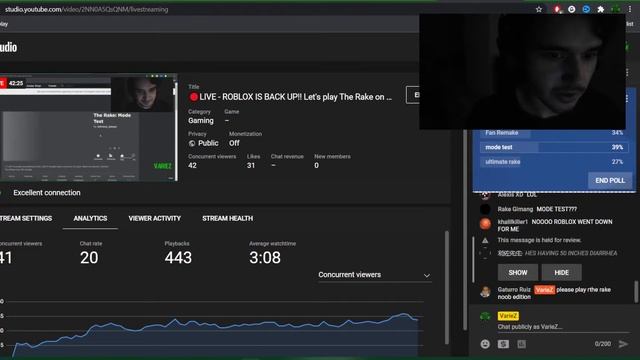
Task: Click the Rake Gimang username in chat
Action: [515, 209]
